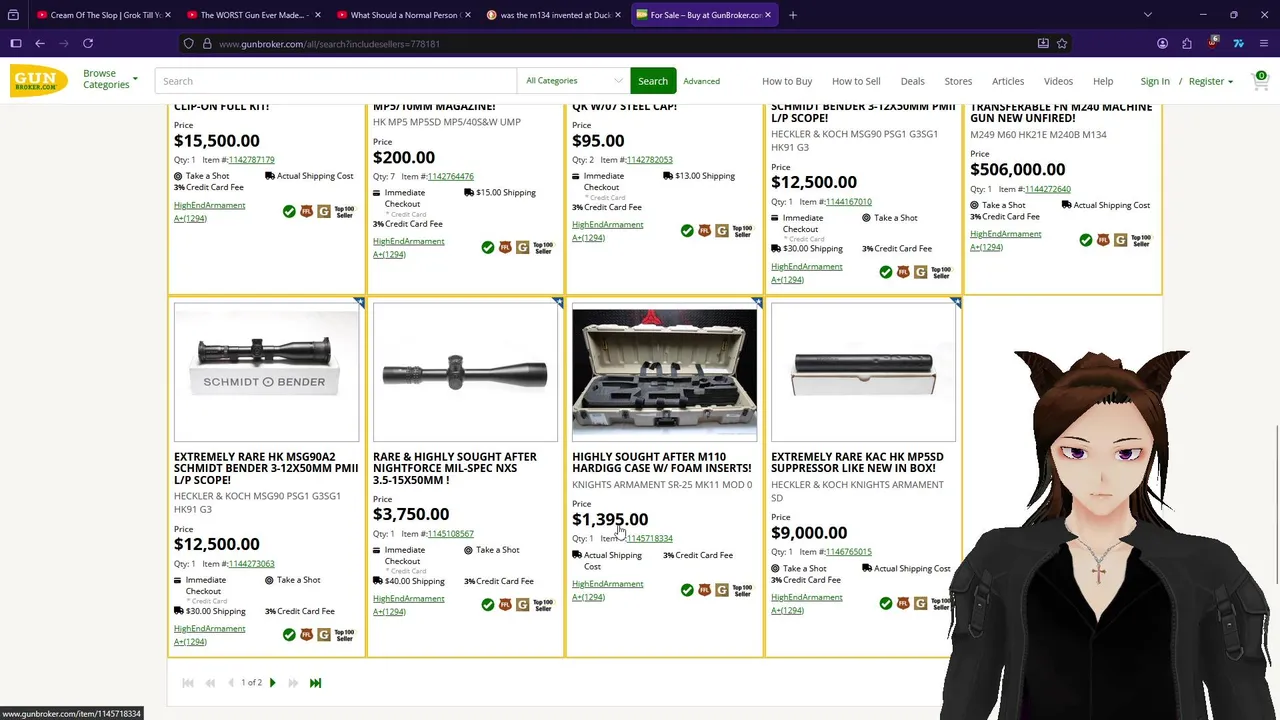This screenshot has height=720, width=1280.
Task: Open the Videos menu item
Action: (x=1058, y=81)
